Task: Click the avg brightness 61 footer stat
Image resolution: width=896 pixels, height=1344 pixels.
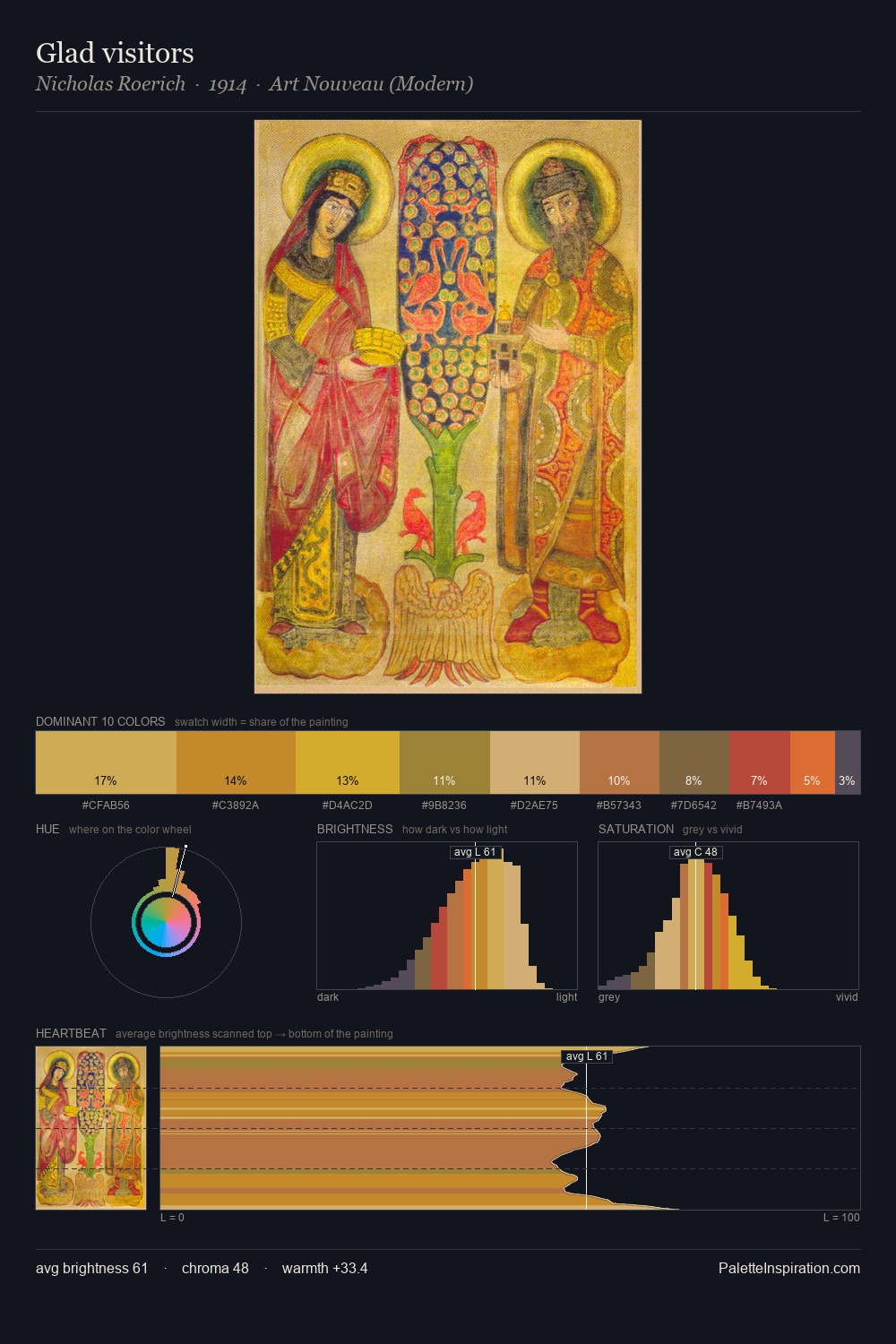Action: click(x=91, y=1268)
